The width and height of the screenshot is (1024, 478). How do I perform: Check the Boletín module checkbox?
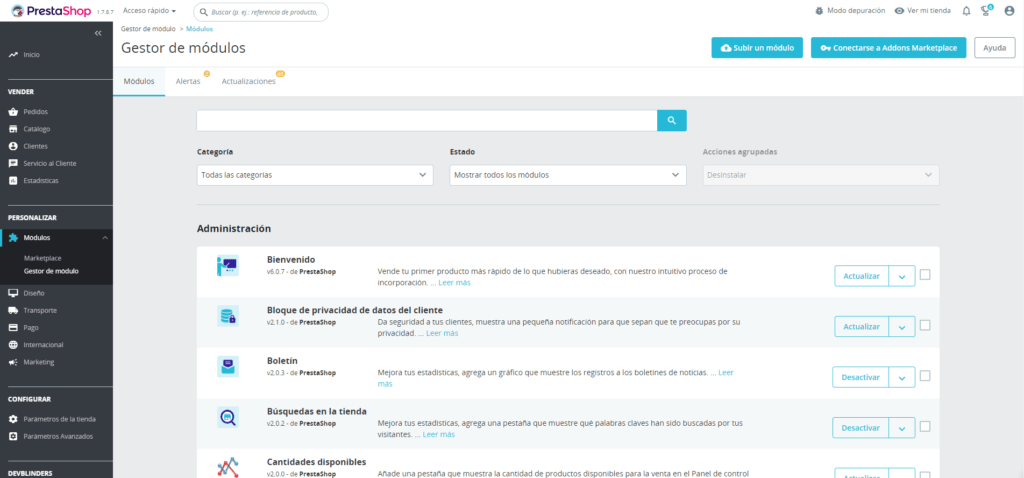point(925,375)
